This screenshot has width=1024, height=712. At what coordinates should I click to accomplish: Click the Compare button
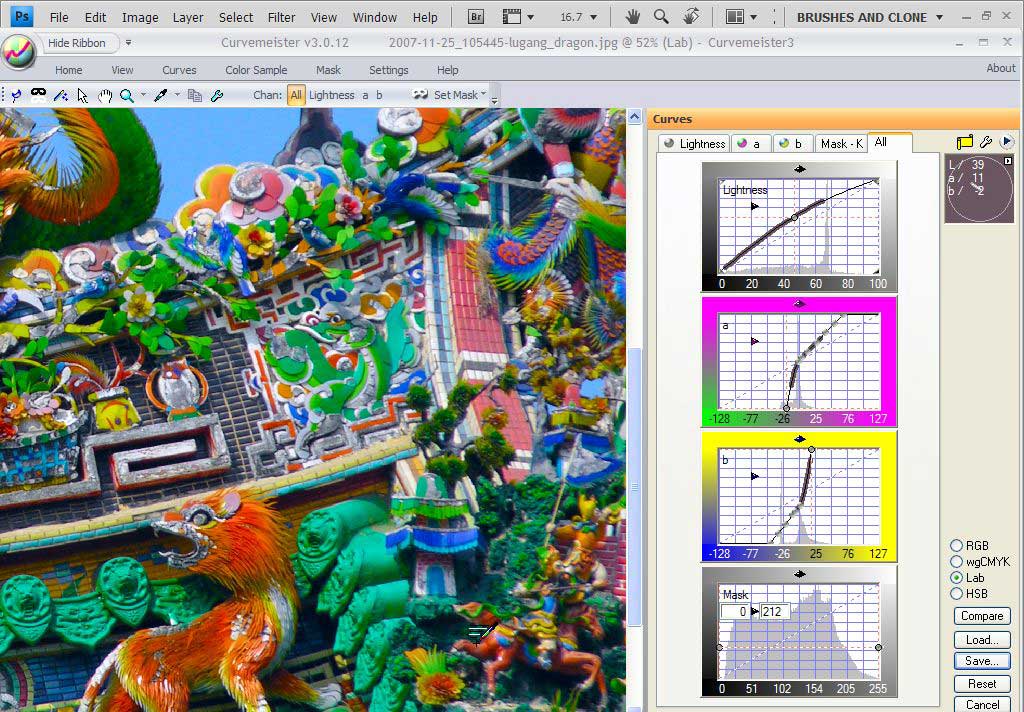pos(982,616)
